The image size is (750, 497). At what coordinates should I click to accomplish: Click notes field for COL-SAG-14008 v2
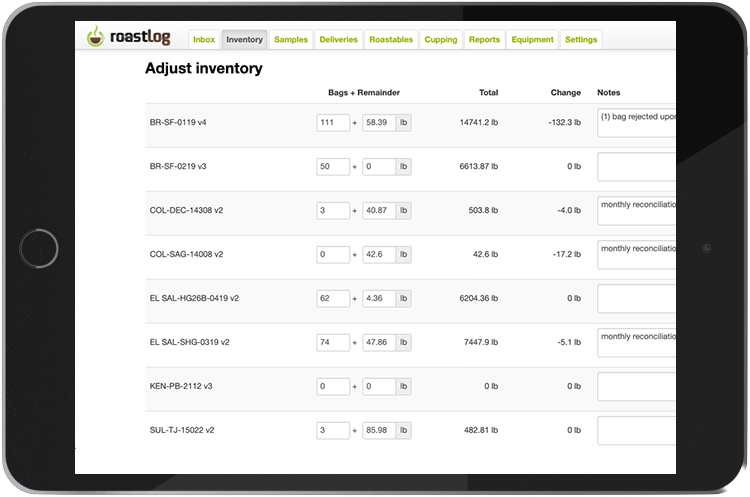[636, 255]
